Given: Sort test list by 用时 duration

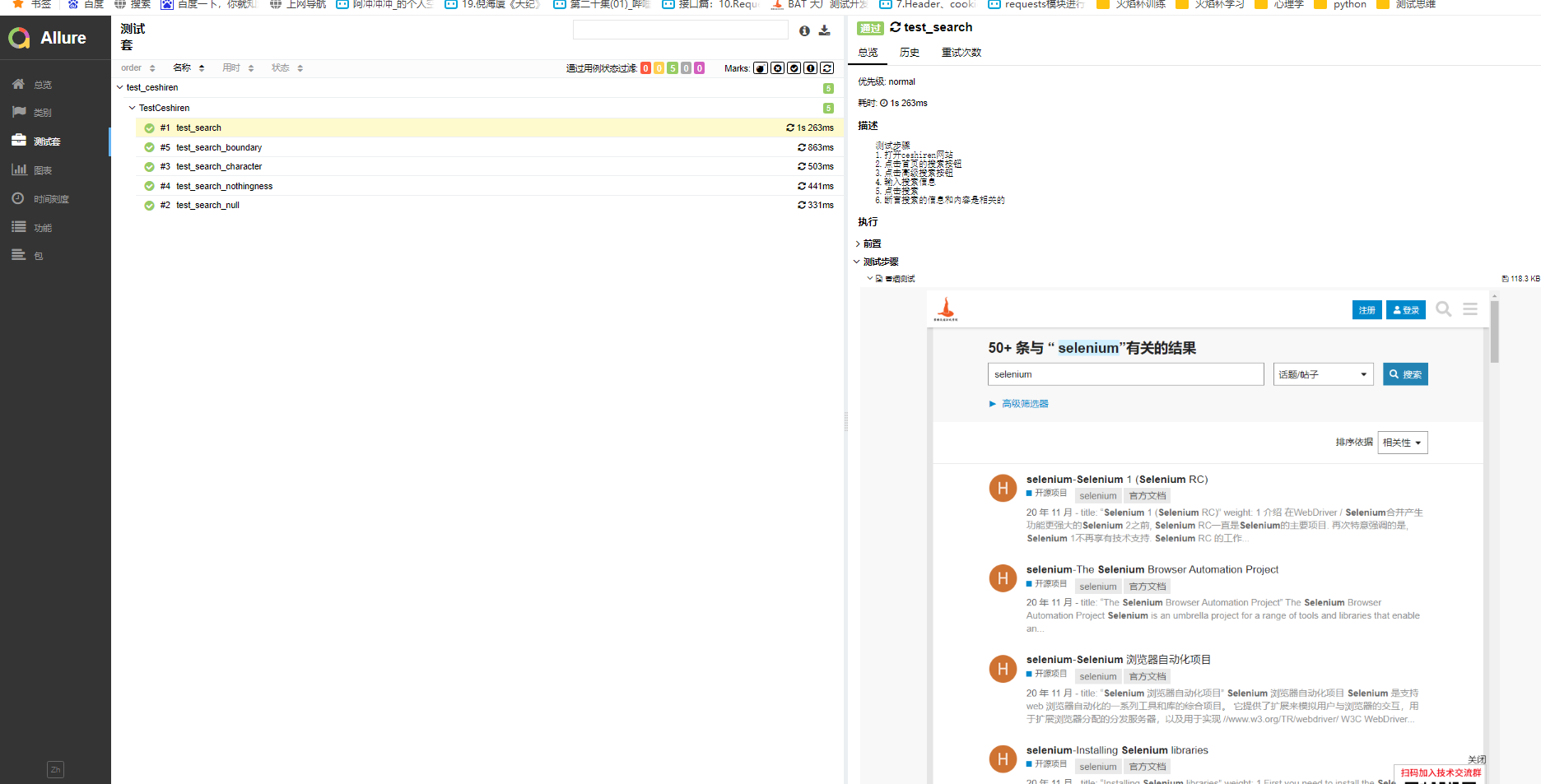Looking at the screenshot, I should [238, 68].
